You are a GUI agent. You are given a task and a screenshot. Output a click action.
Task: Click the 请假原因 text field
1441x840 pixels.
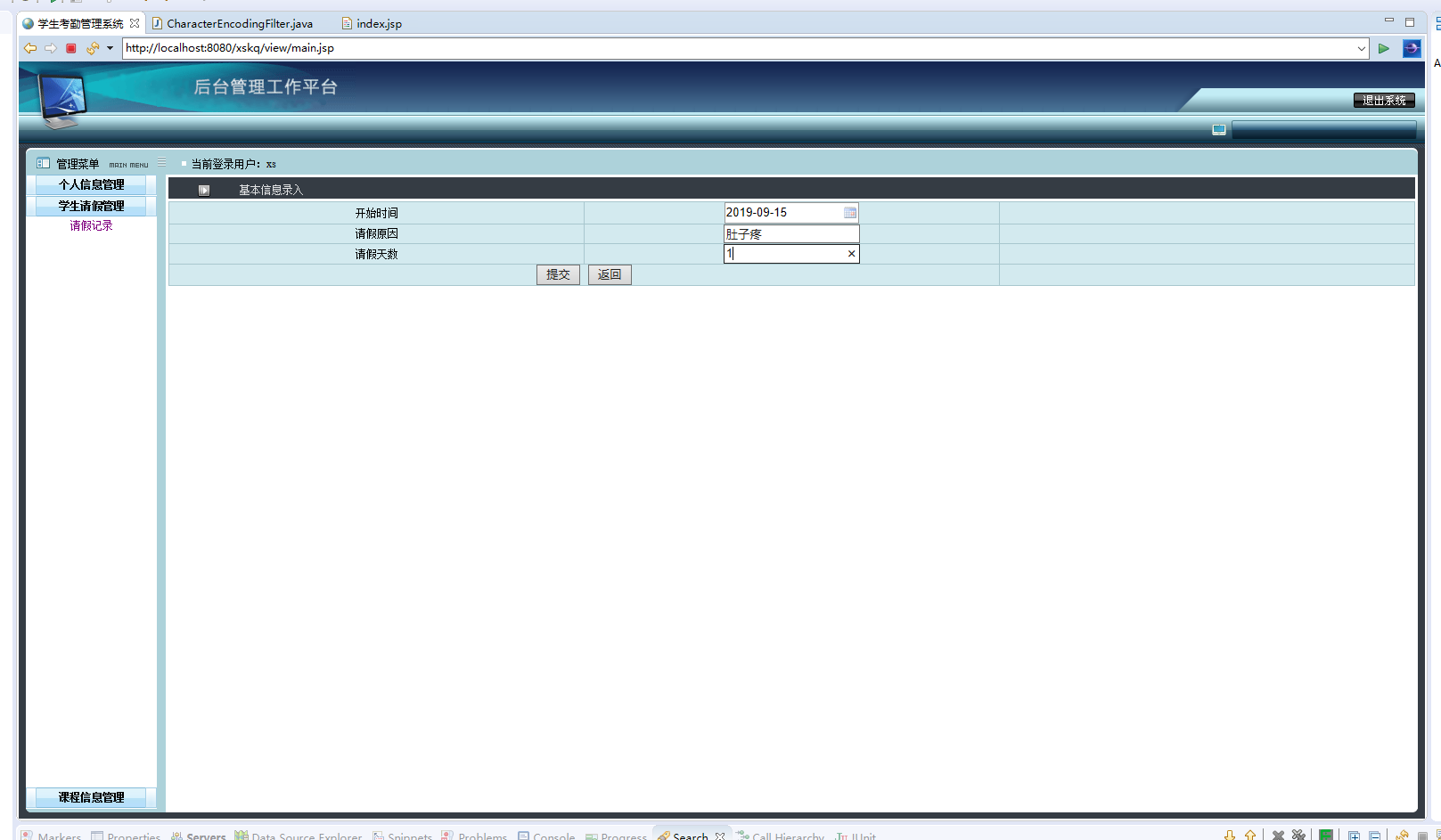[791, 233]
